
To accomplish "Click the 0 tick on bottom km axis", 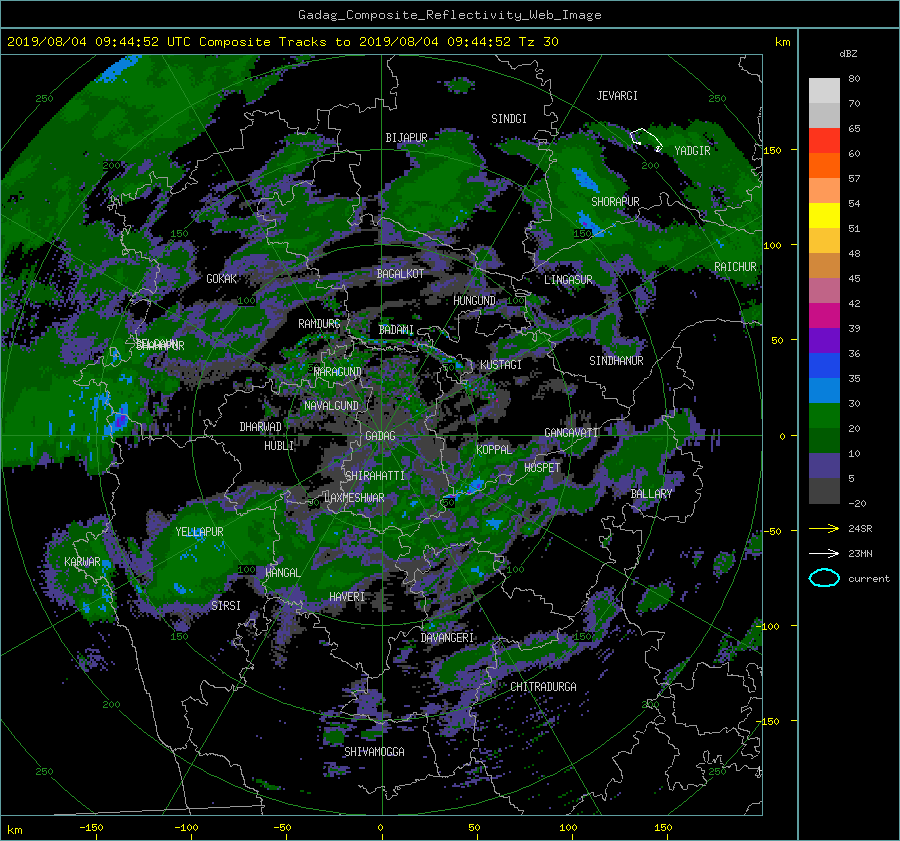I will 380,828.
